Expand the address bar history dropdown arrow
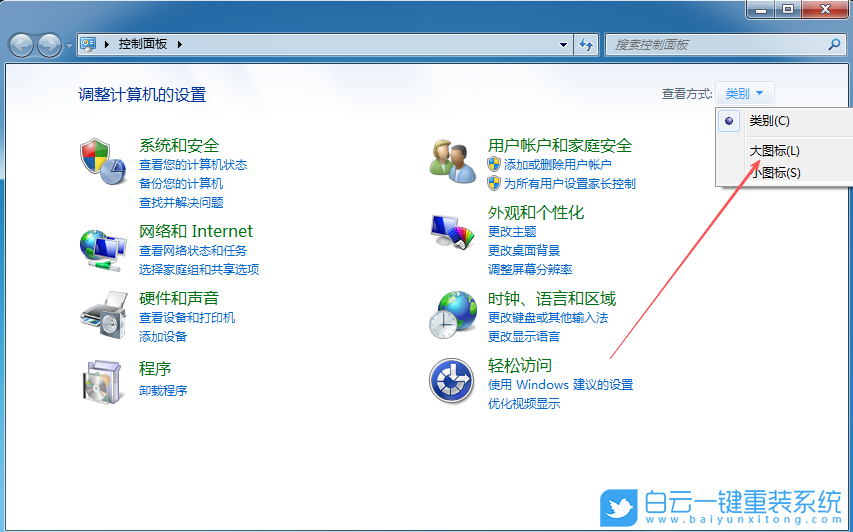The height and width of the screenshot is (532, 853). (564, 45)
